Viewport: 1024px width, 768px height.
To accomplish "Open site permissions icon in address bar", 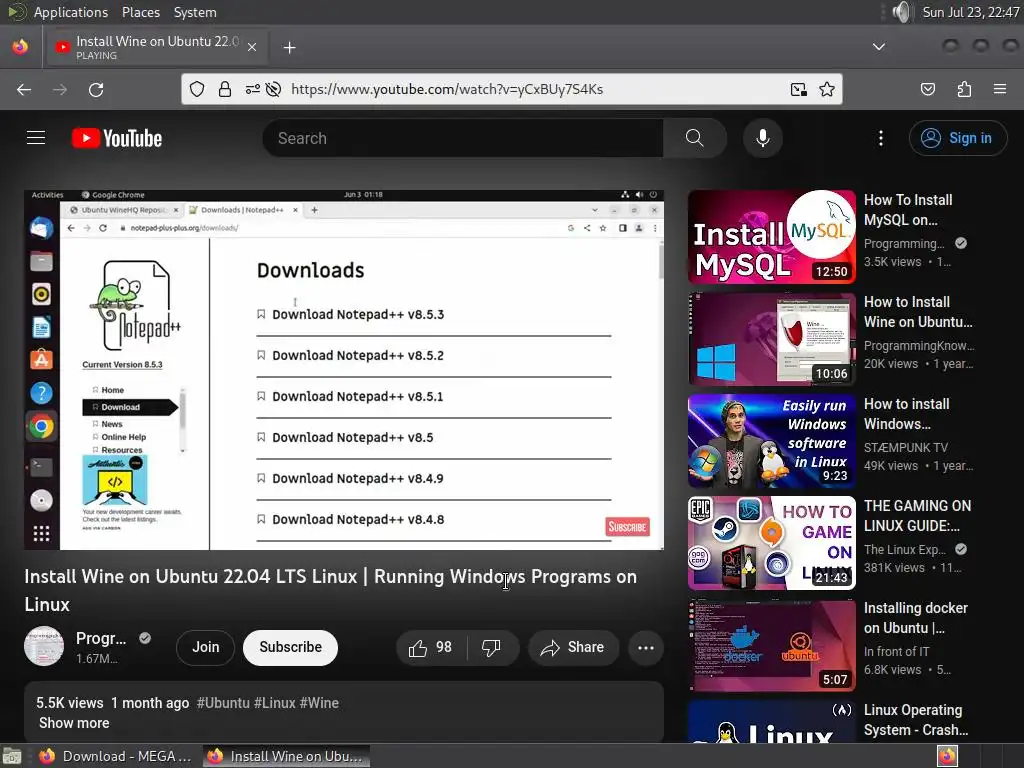I will click(x=253, y=89).
